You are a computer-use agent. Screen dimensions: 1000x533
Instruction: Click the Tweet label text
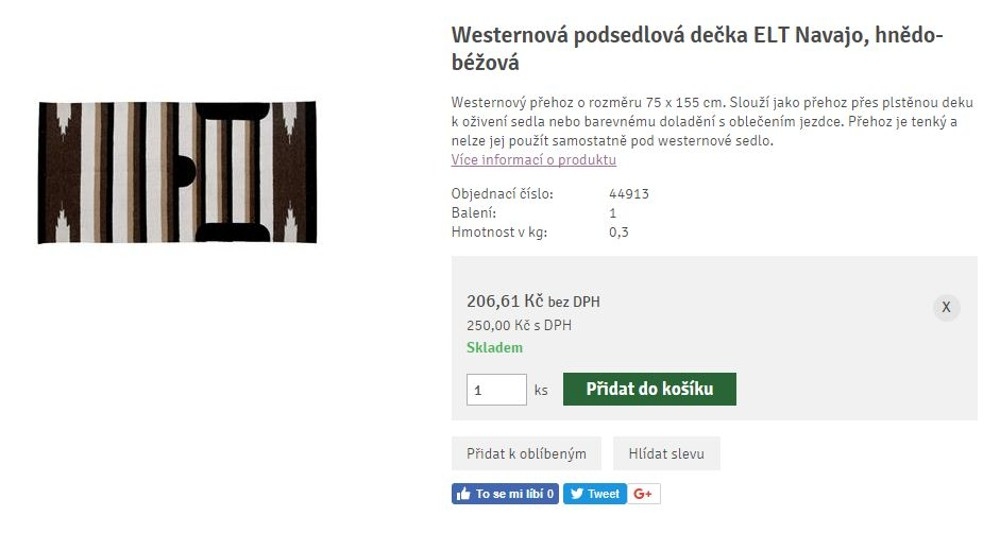click(603, 494)
